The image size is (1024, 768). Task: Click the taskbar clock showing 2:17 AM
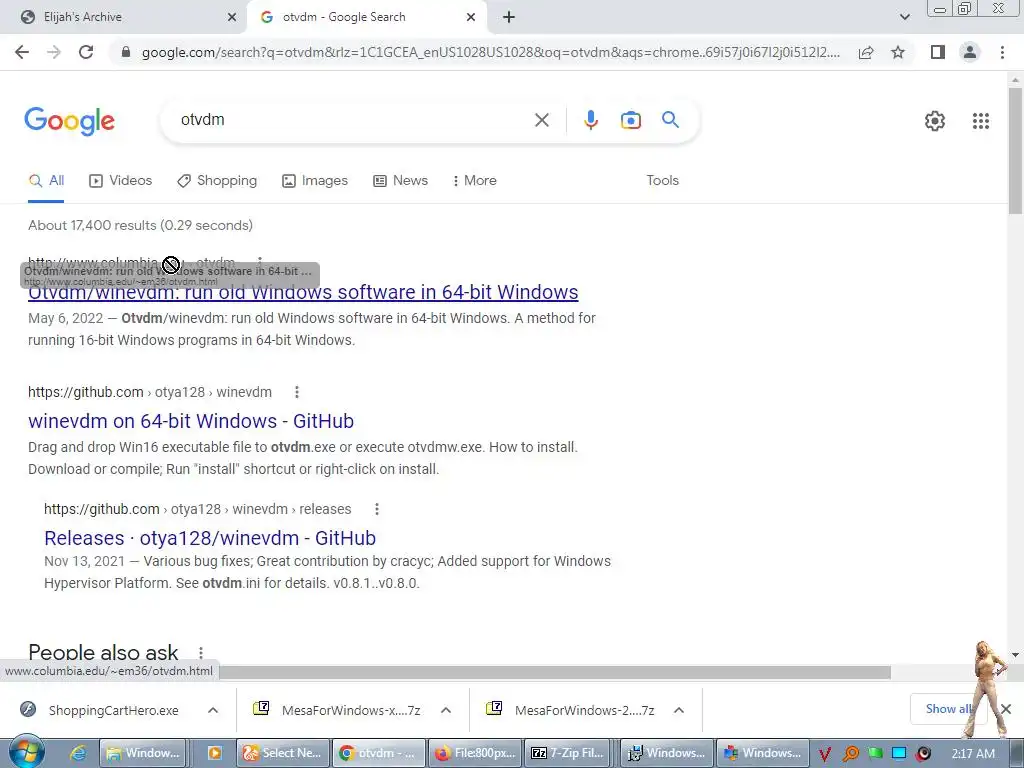coord(973,754)
